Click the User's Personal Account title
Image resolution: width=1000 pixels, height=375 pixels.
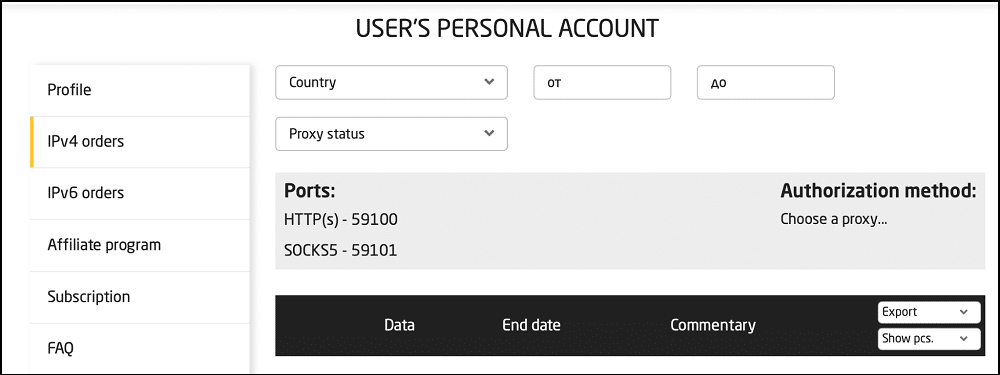pos(507,29)
